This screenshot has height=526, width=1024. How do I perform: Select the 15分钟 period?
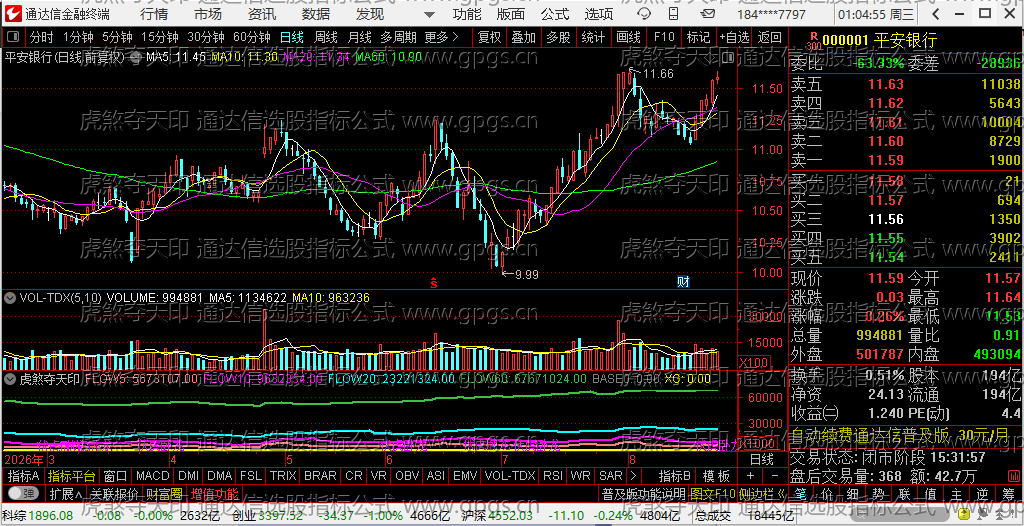click(x=159, y=37)
